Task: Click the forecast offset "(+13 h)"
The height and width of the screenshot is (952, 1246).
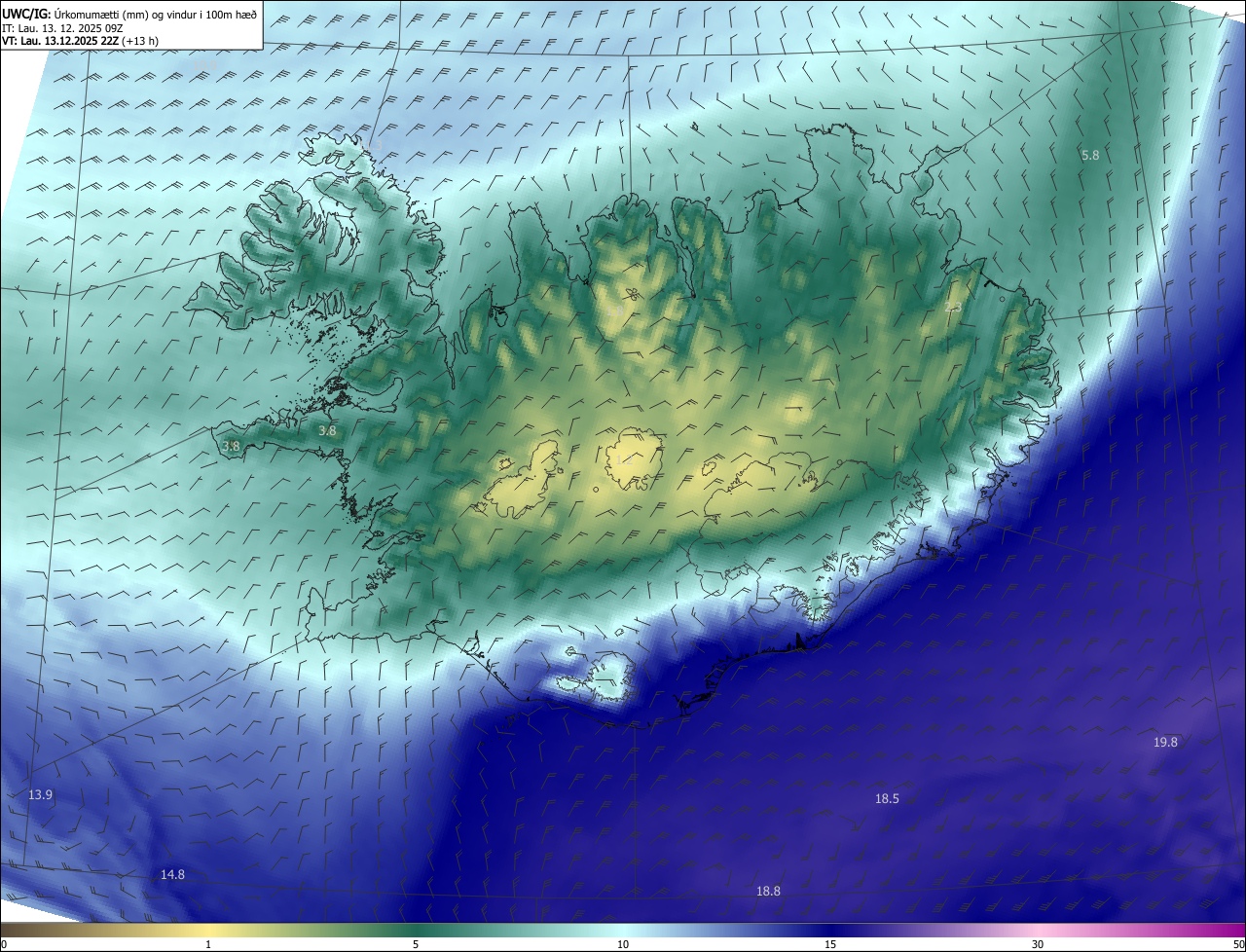Action: pyautogui.click(x=140, y=41)
